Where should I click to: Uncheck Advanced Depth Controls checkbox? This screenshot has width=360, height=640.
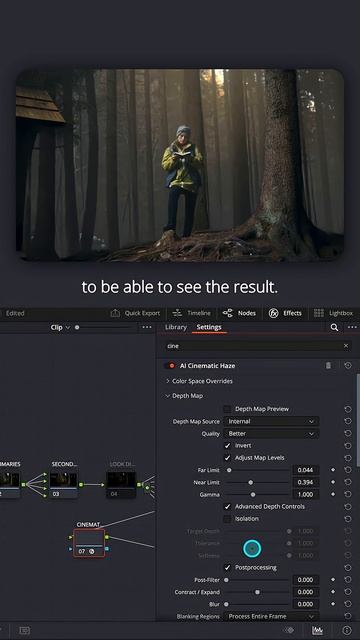227,507
